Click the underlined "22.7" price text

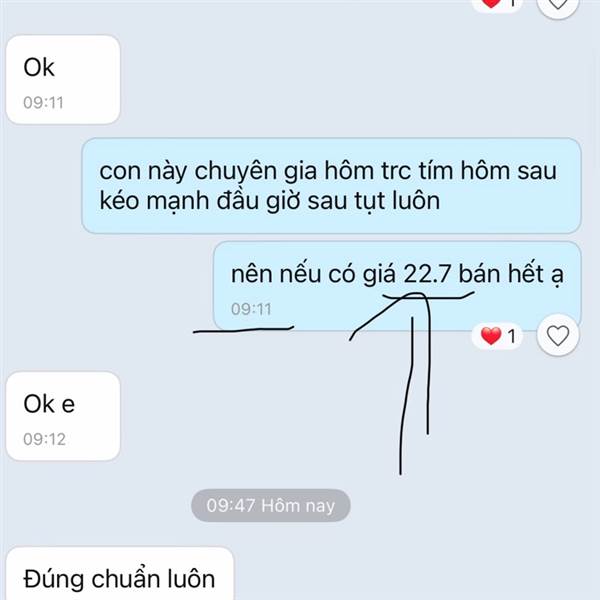click(x=427, y=274)
